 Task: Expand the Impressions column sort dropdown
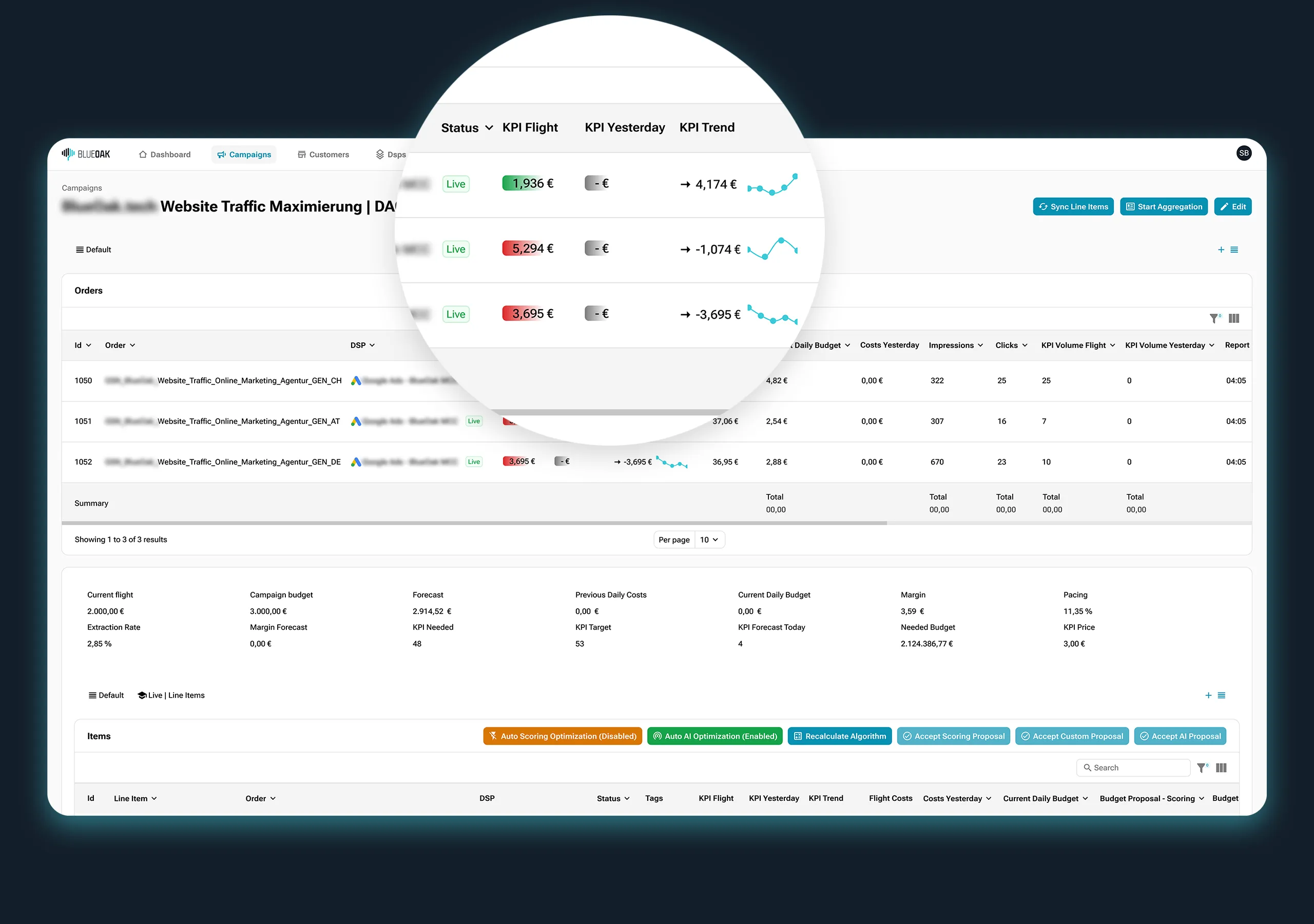tap(980, 345)
